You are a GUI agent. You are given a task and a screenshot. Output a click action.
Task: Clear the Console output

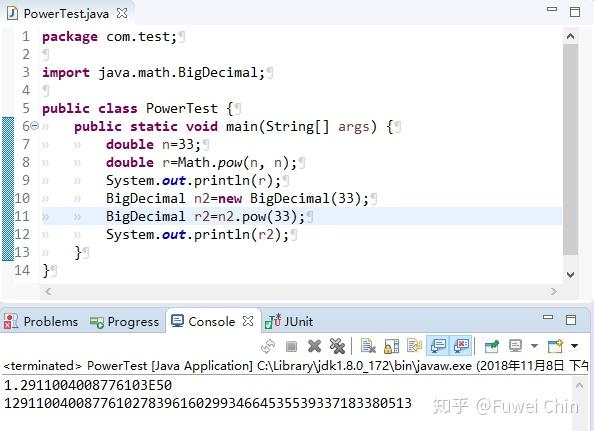[x=368, y=346]
